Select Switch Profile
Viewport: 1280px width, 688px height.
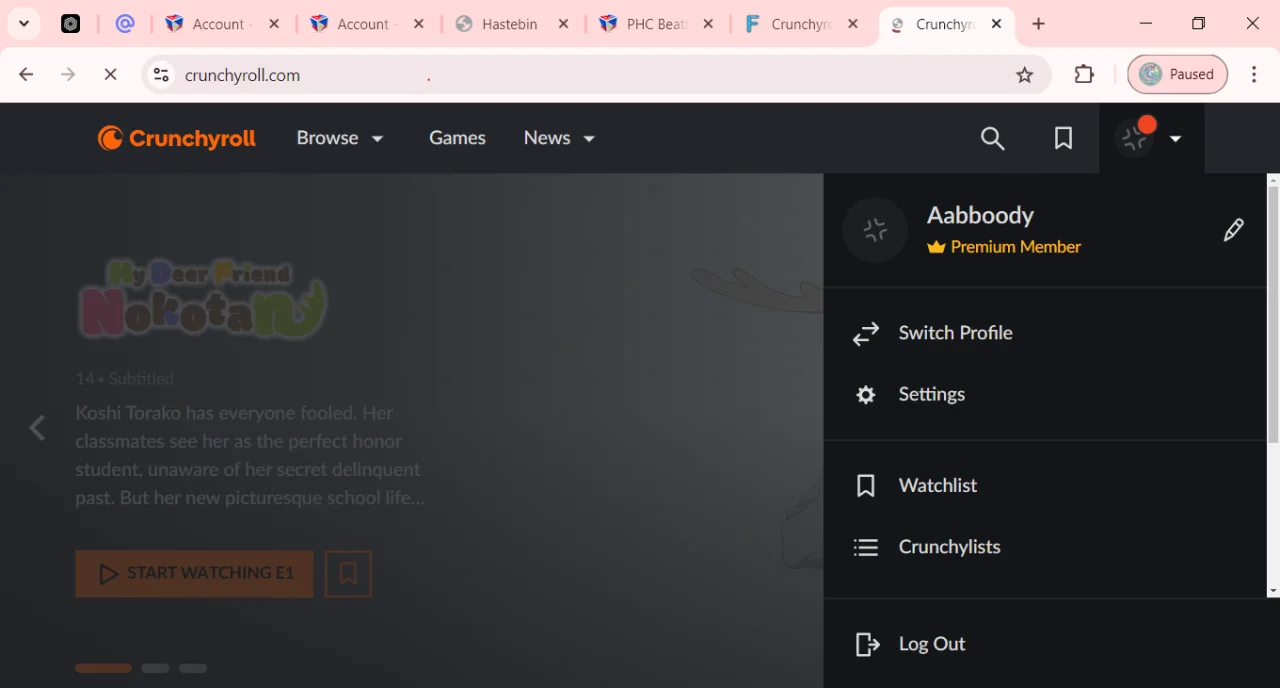[955, 333]
